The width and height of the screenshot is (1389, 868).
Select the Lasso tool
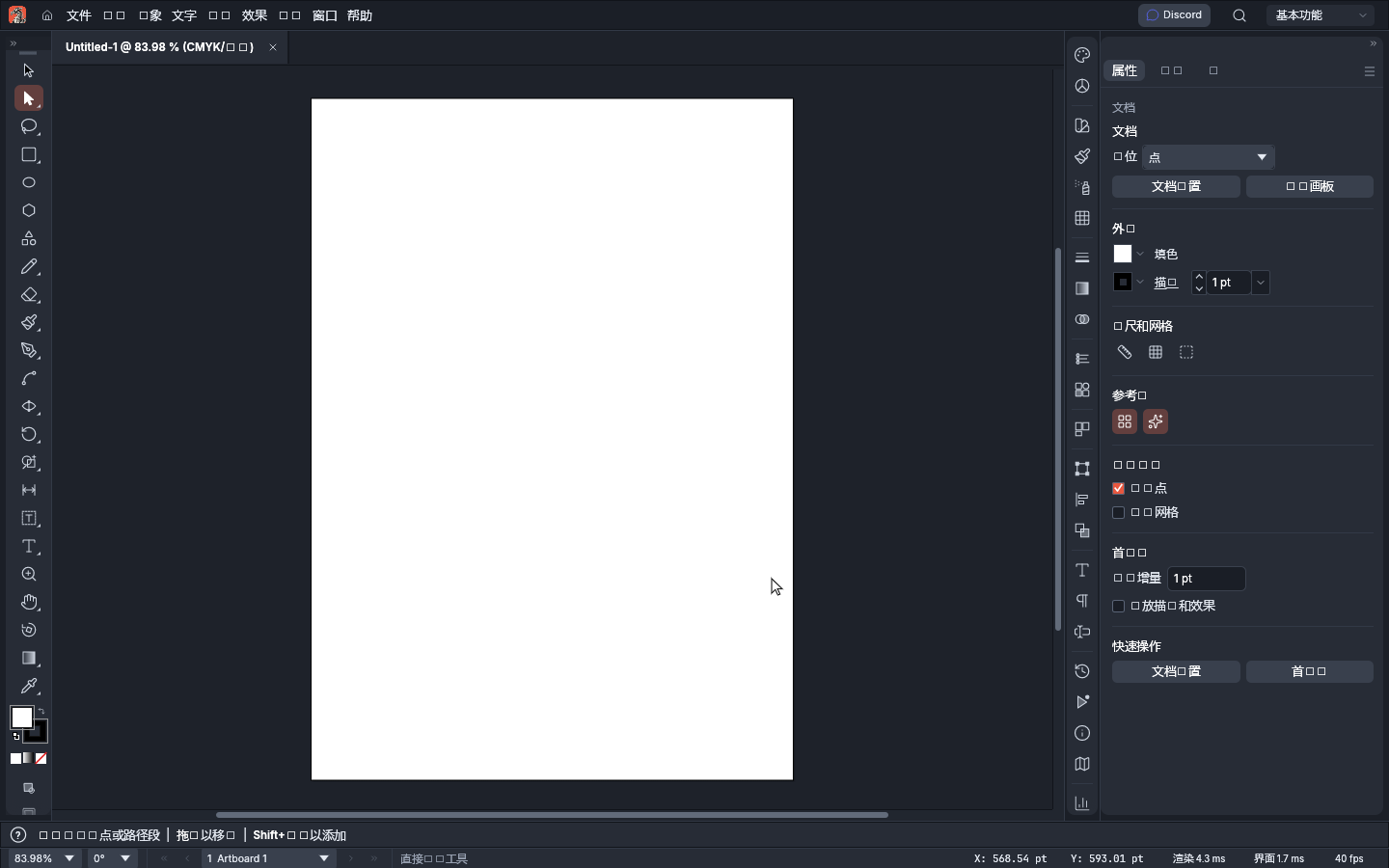point(29,126)
